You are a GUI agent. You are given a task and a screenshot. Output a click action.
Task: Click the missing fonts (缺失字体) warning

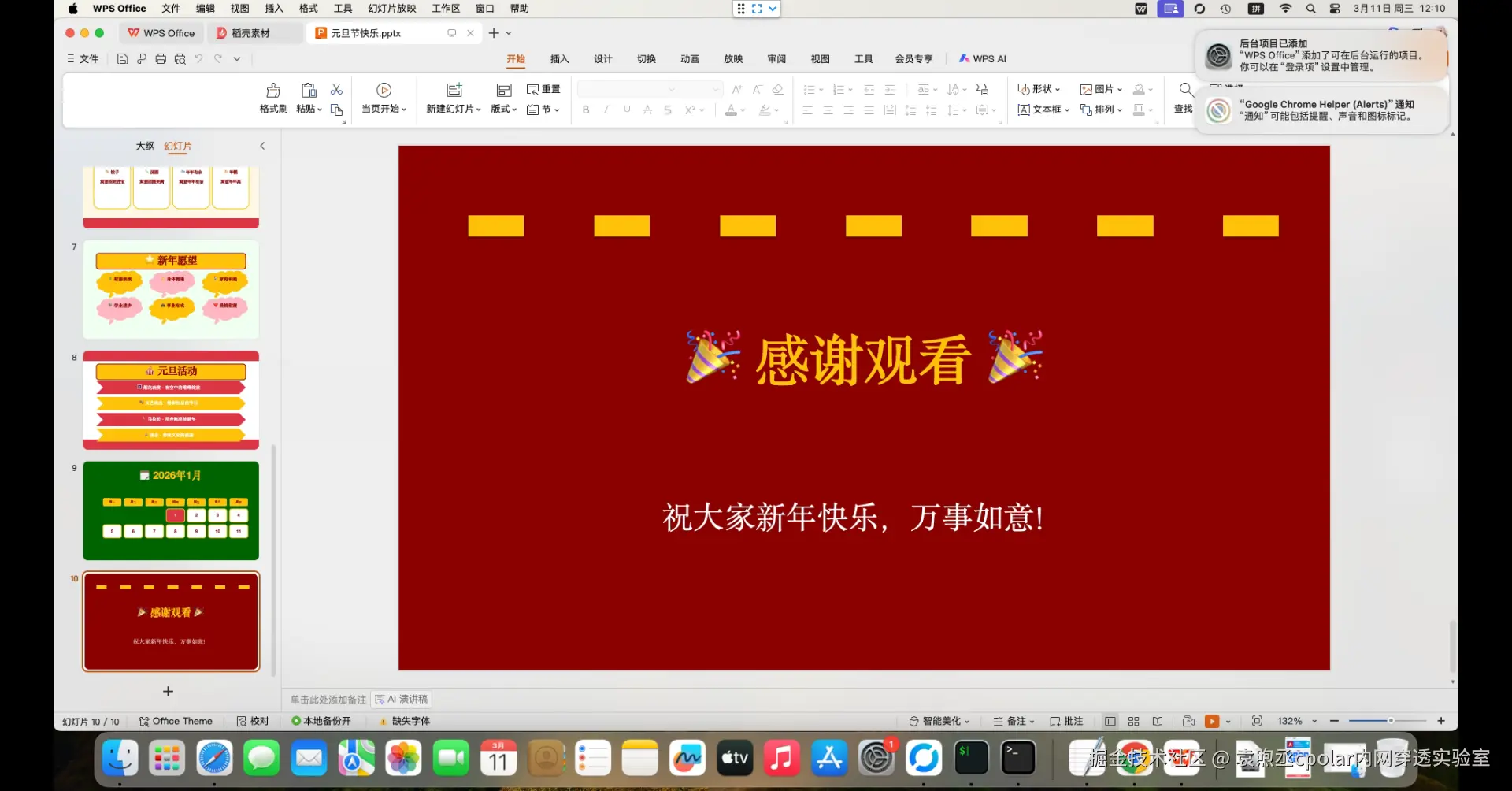click(405, 722)
